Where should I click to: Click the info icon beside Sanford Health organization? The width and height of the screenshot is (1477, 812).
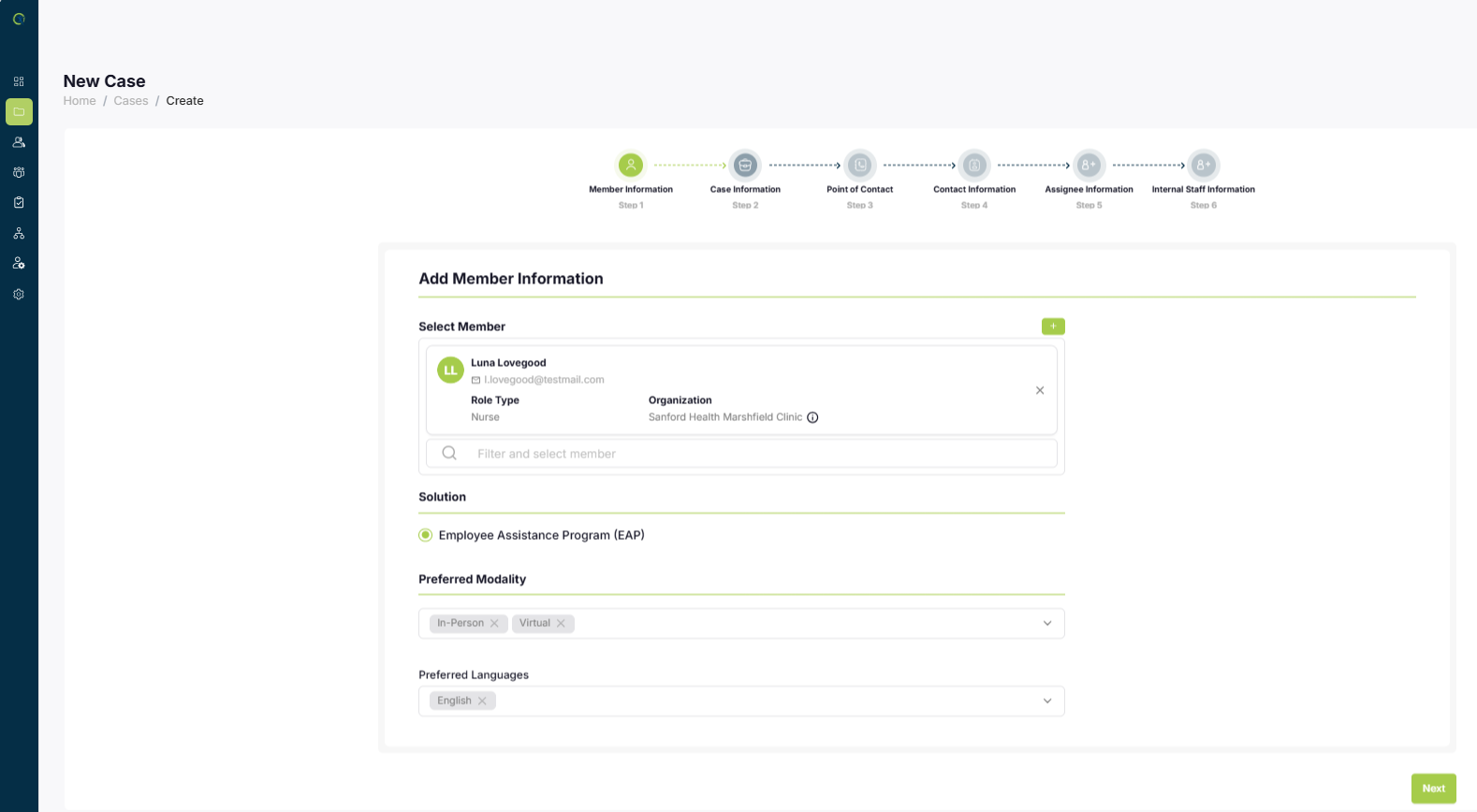pos(812,417)
